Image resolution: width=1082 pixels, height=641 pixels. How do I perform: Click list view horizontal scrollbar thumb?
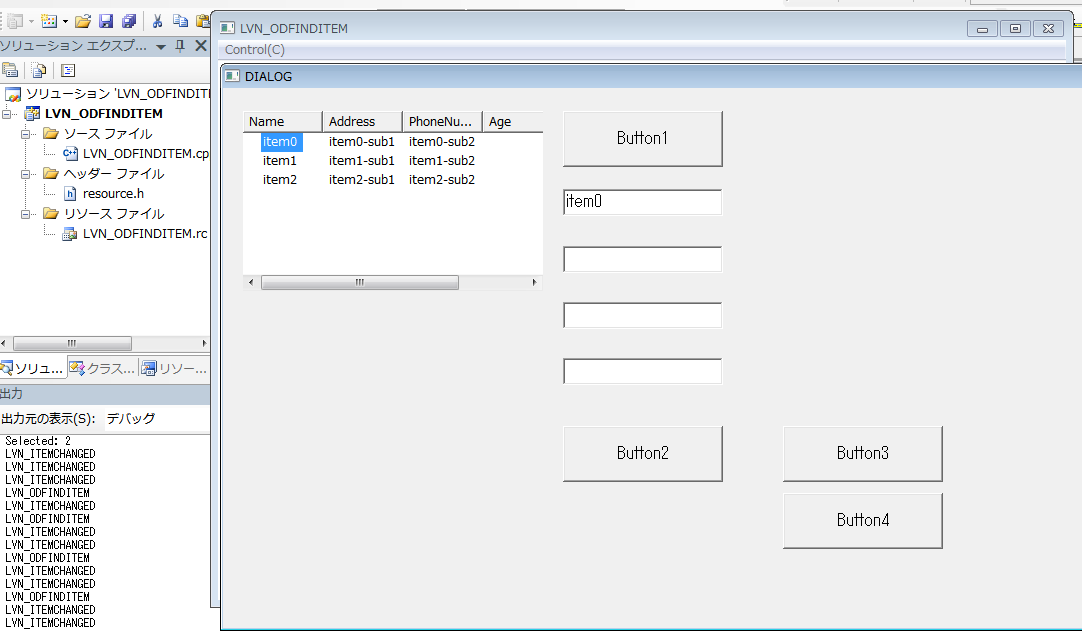[360, 282]
